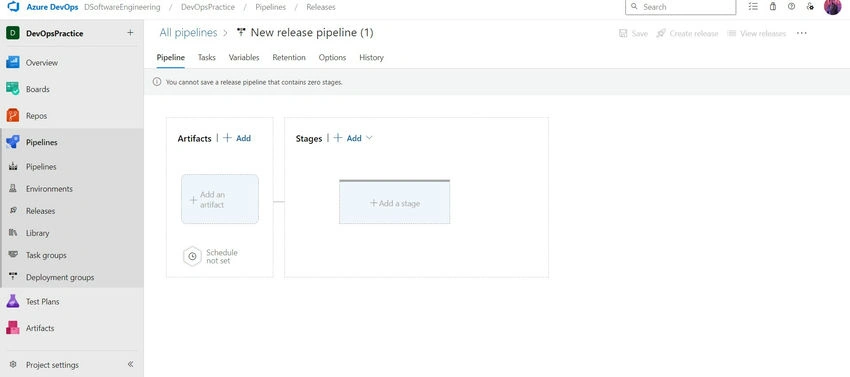Switch to the Options tab
850x377 pixels.
[332, 57]
